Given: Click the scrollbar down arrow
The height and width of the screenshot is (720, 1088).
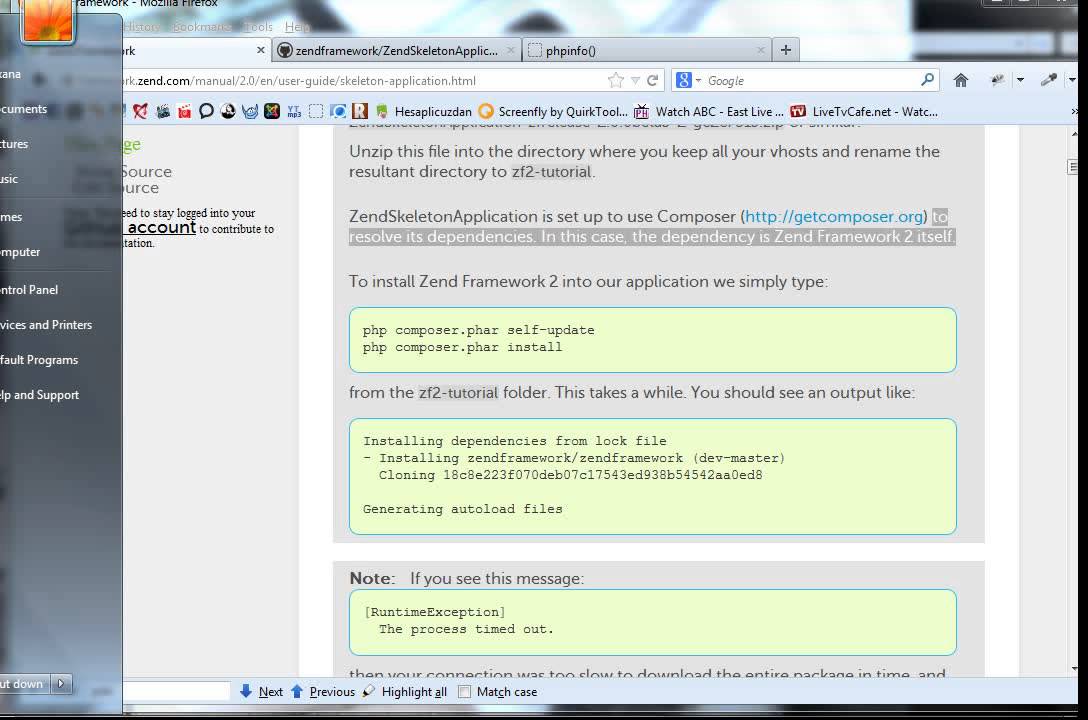Looking at the screenshot, I should point(1074,669).
